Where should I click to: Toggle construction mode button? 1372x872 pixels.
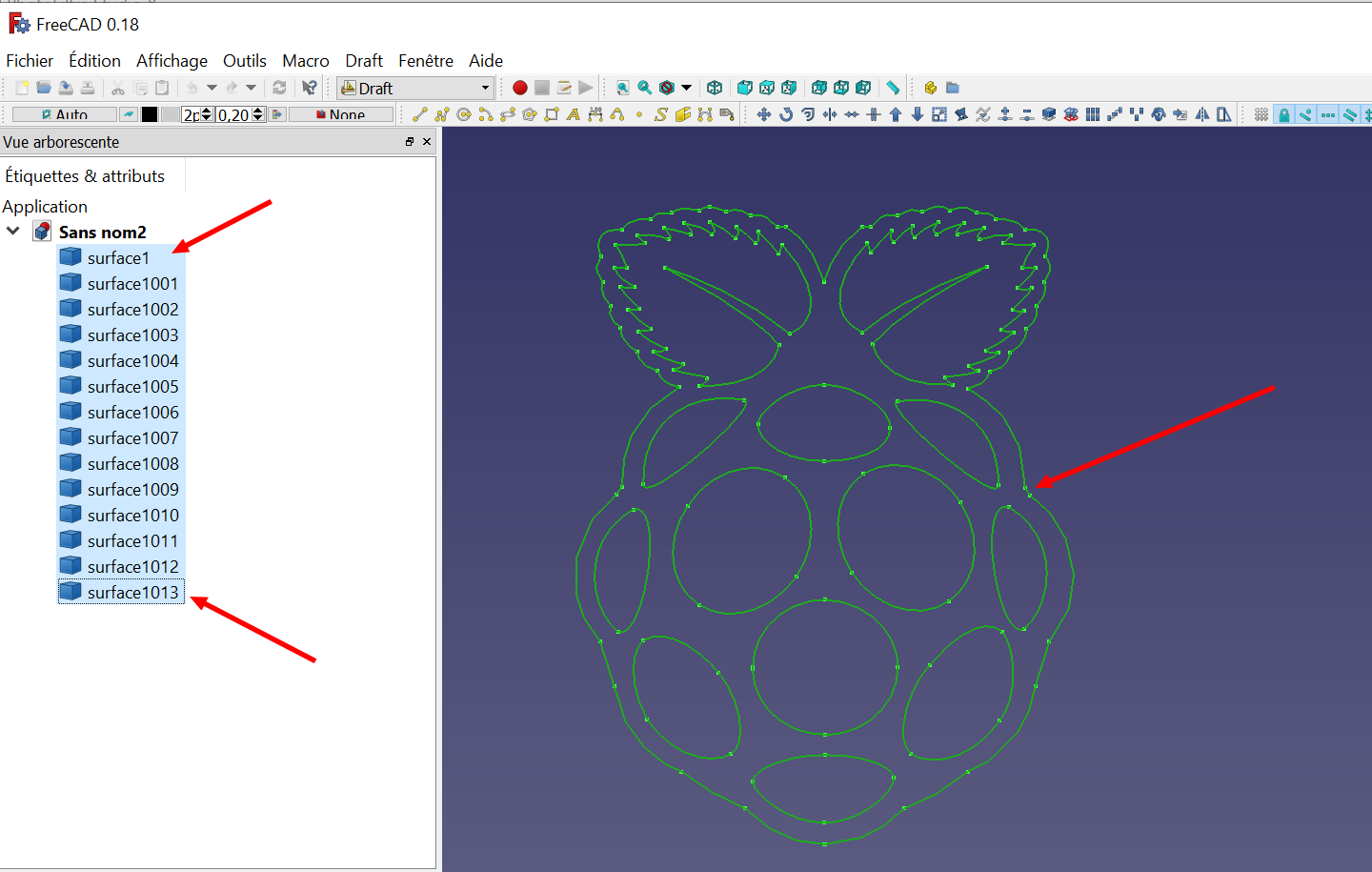tap(128, 114)
